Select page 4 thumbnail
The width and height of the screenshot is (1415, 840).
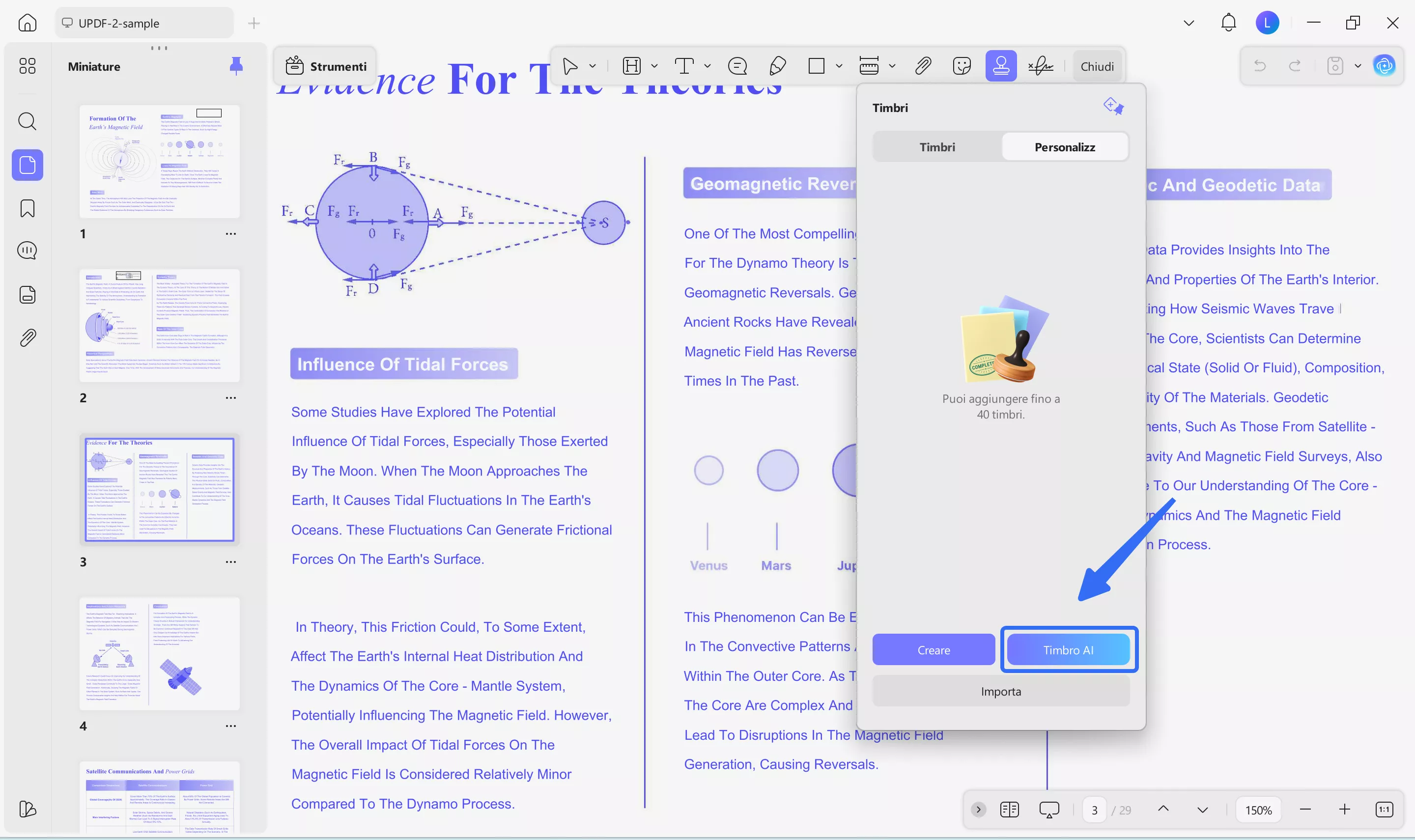click(160, 654)
